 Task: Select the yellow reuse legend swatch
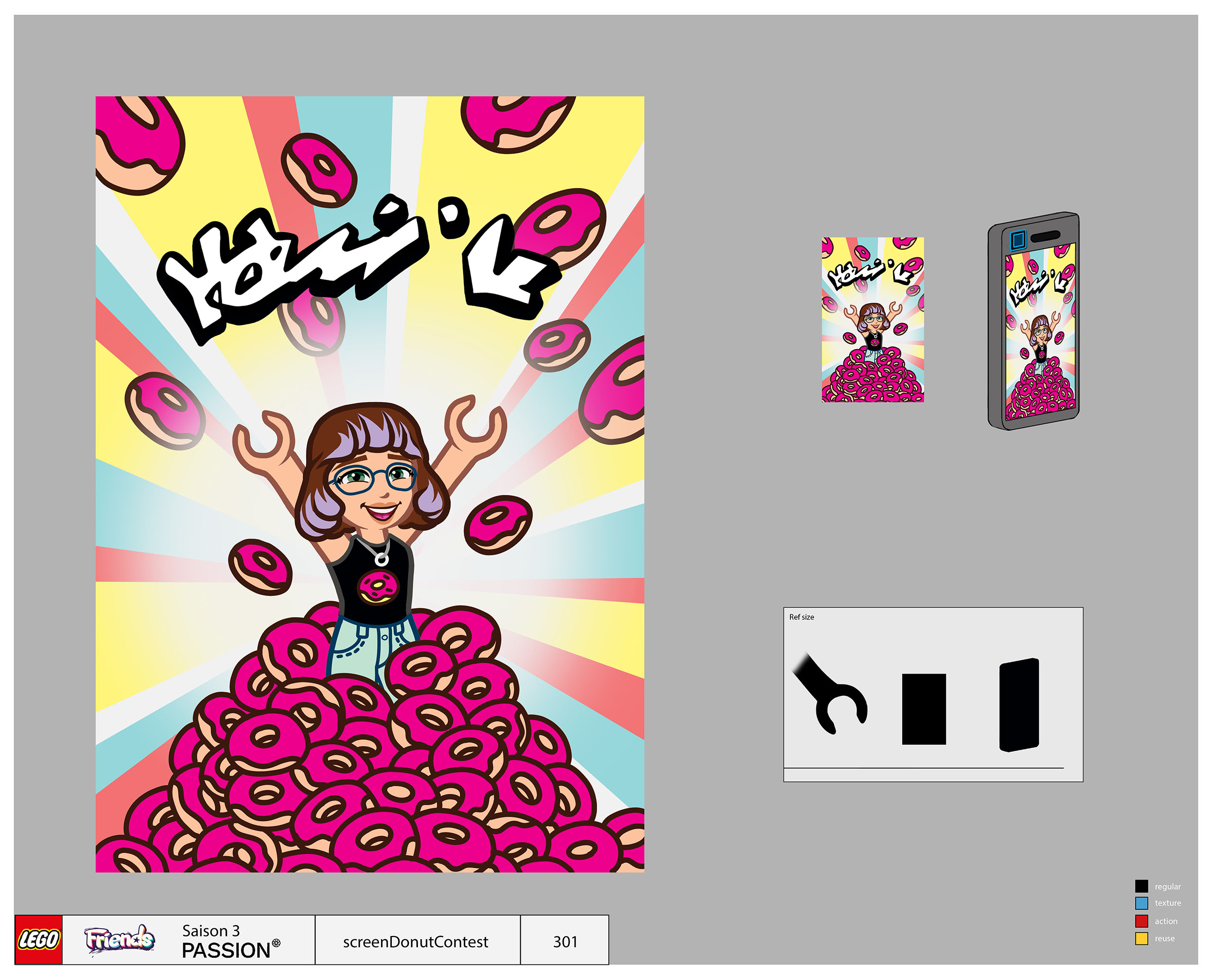click(1141, 939)
